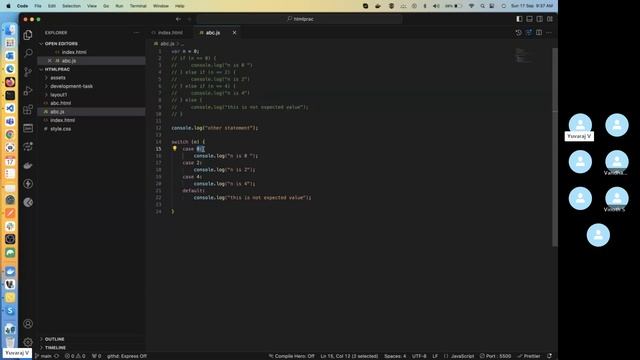Open the Source Control view

(x=28, y=72)
